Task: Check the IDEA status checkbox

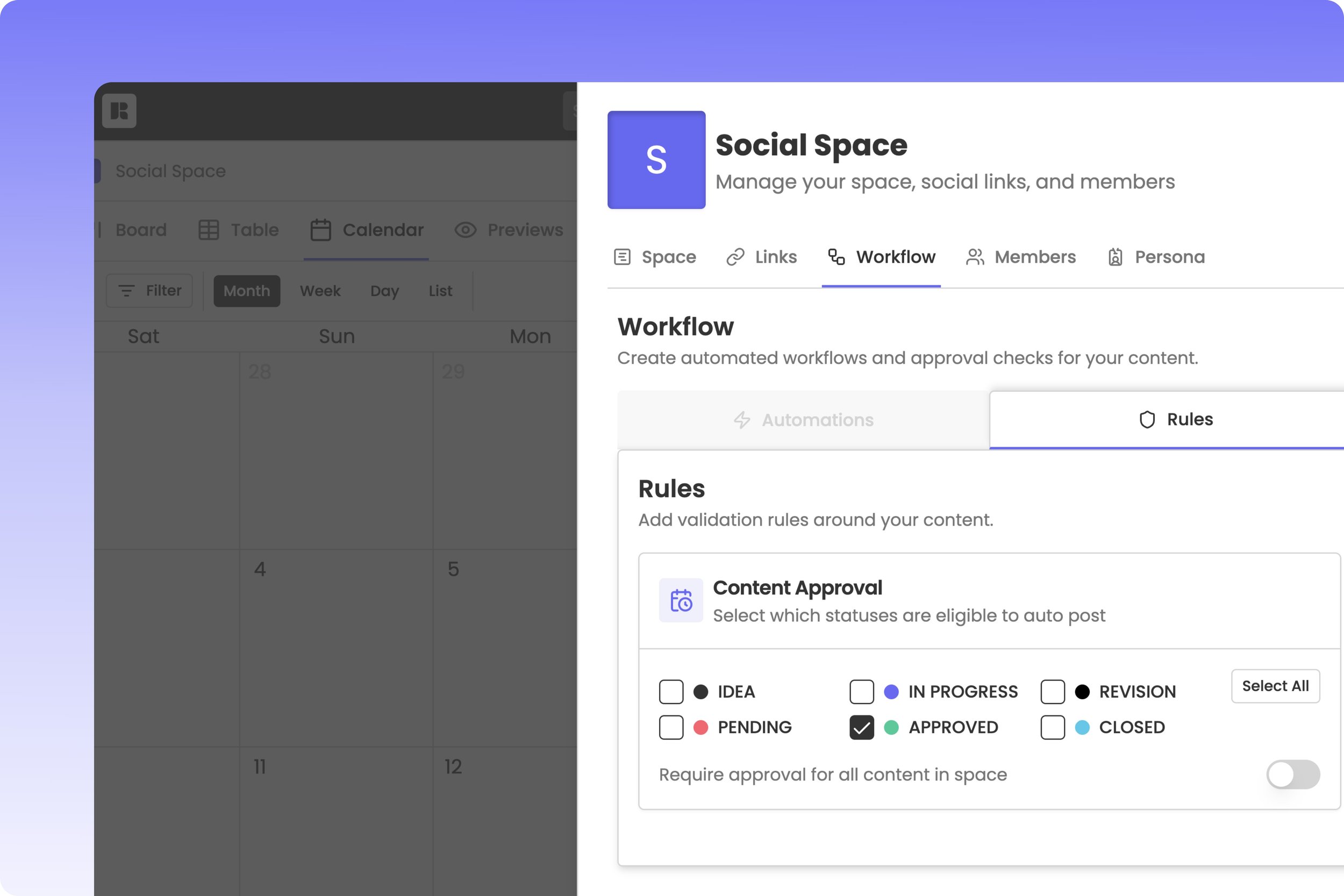Action: tap(671, 691)
